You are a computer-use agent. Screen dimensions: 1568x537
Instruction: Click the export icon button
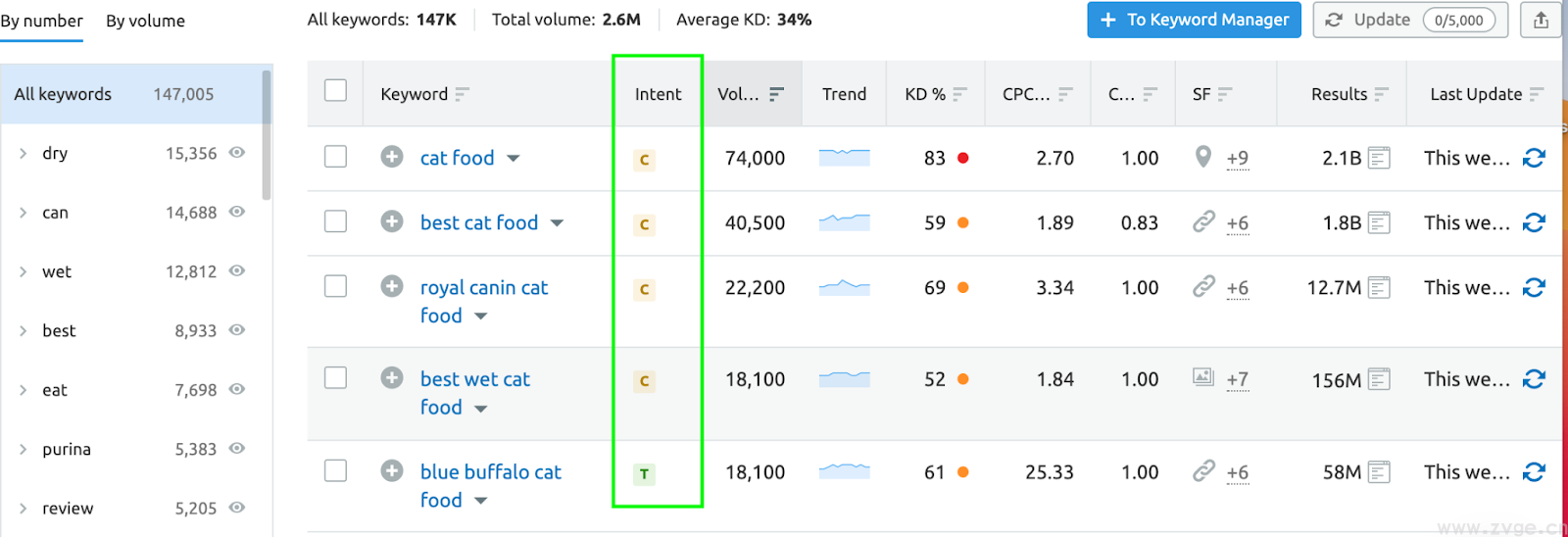pos(1541,20)
